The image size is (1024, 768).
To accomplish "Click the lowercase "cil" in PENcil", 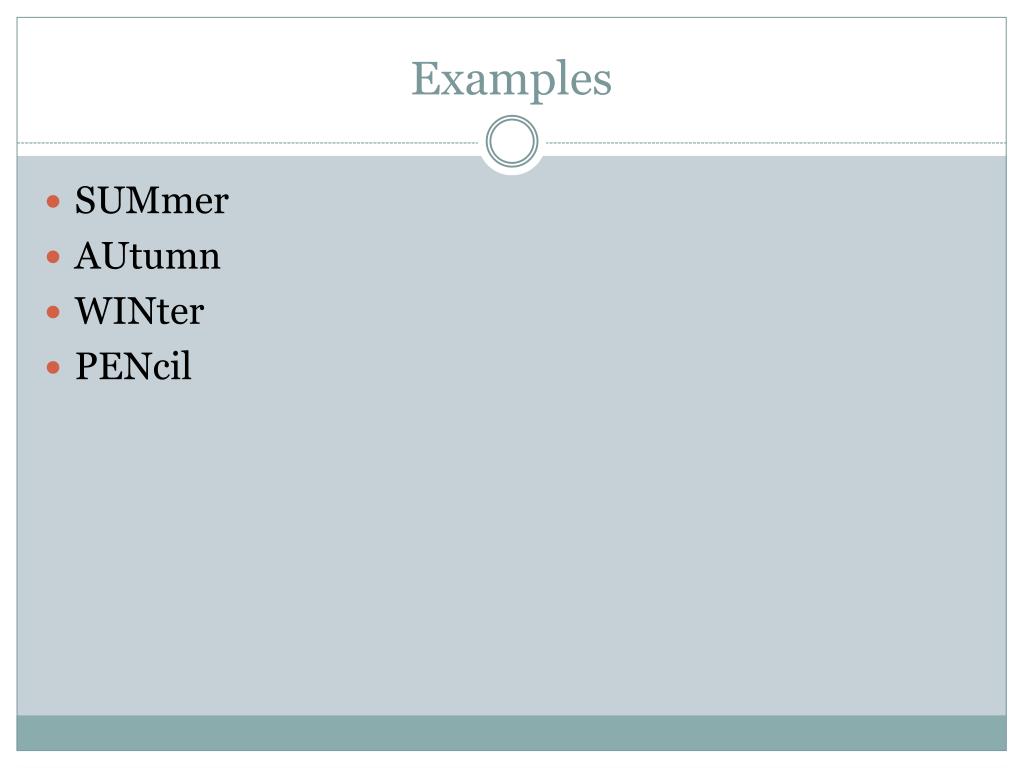I will (x=172, y=366).
